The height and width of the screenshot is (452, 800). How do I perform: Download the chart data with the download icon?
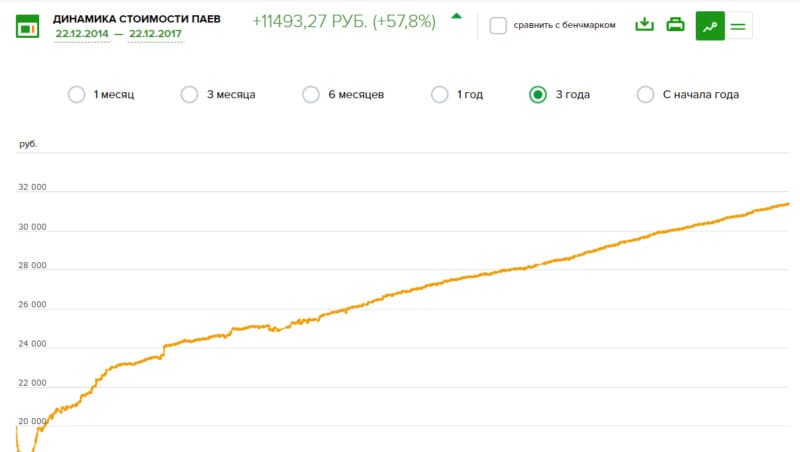point(645,25)
